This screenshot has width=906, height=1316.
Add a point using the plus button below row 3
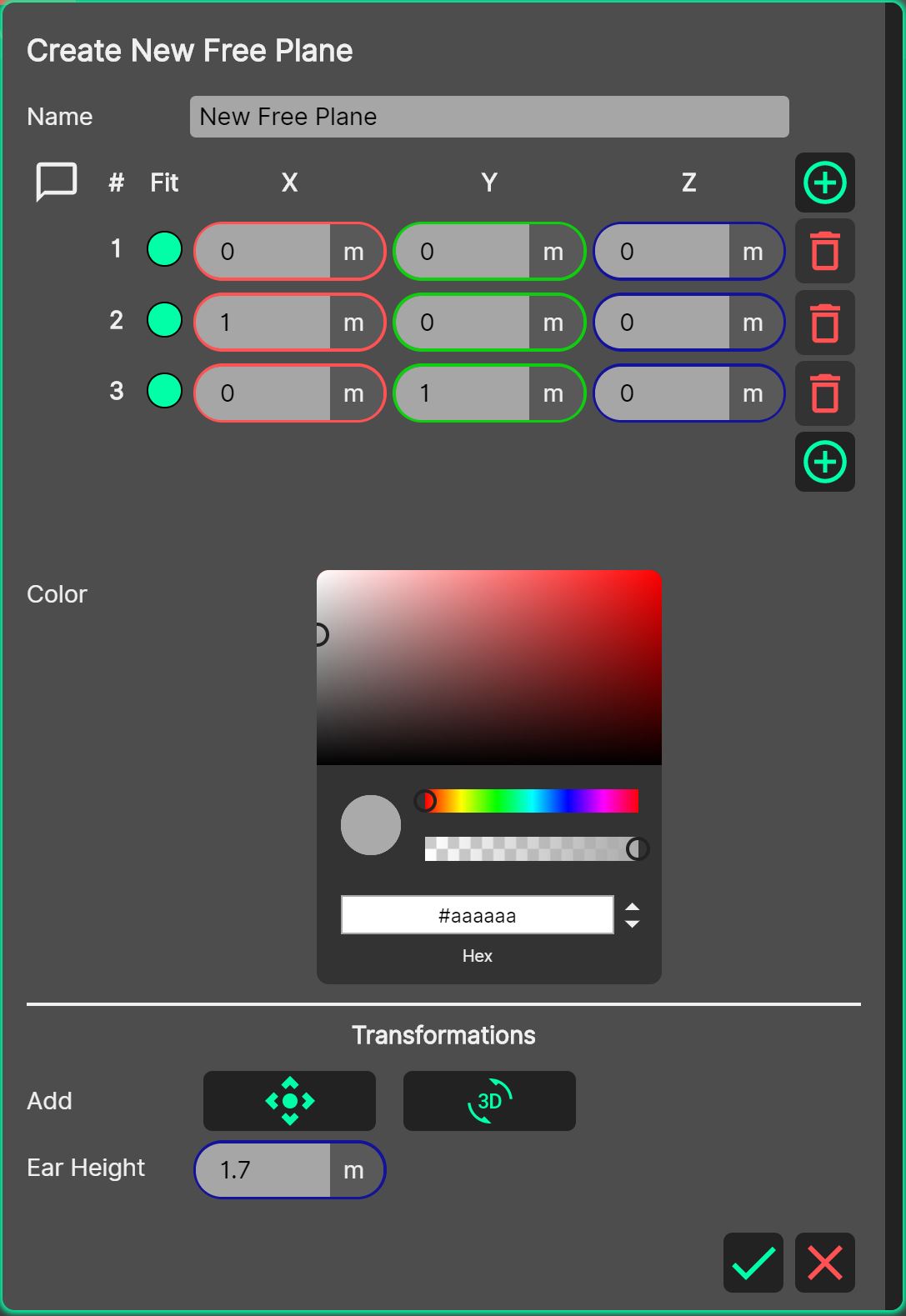click(825, 462)
